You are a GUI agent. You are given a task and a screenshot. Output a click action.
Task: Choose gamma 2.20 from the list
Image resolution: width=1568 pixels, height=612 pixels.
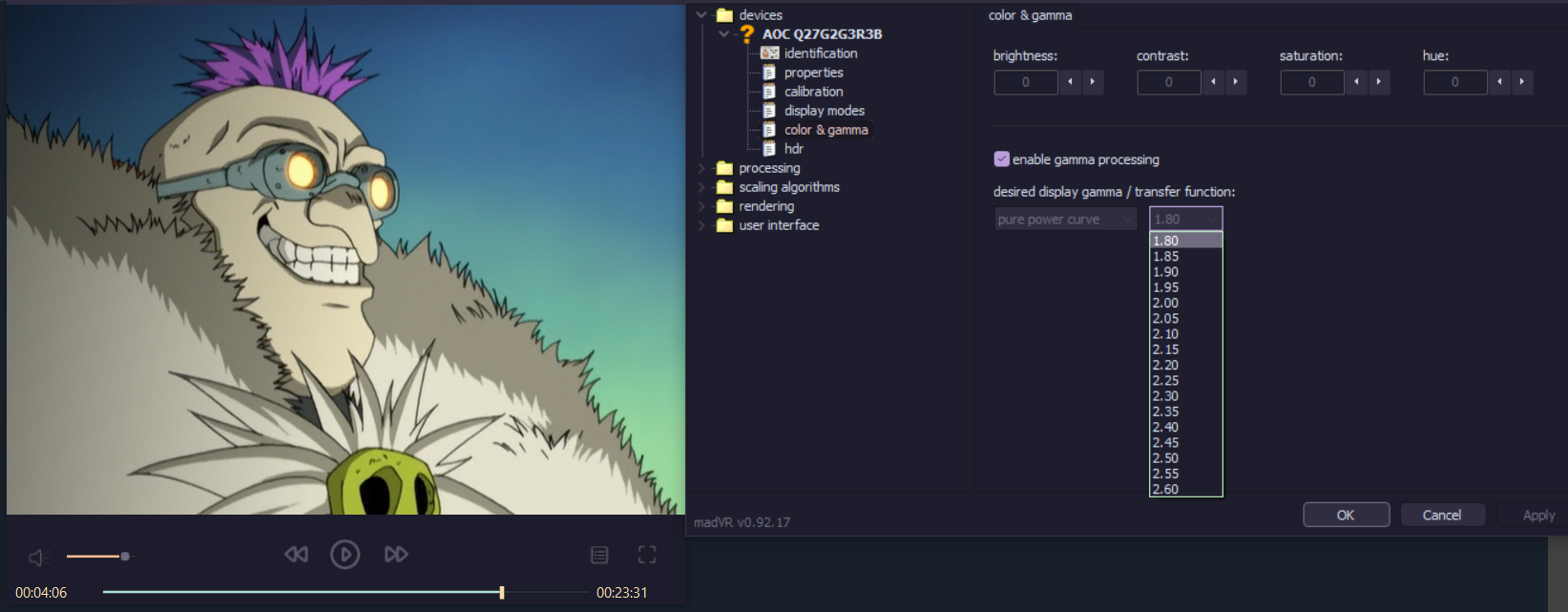tap(1186, 365)
